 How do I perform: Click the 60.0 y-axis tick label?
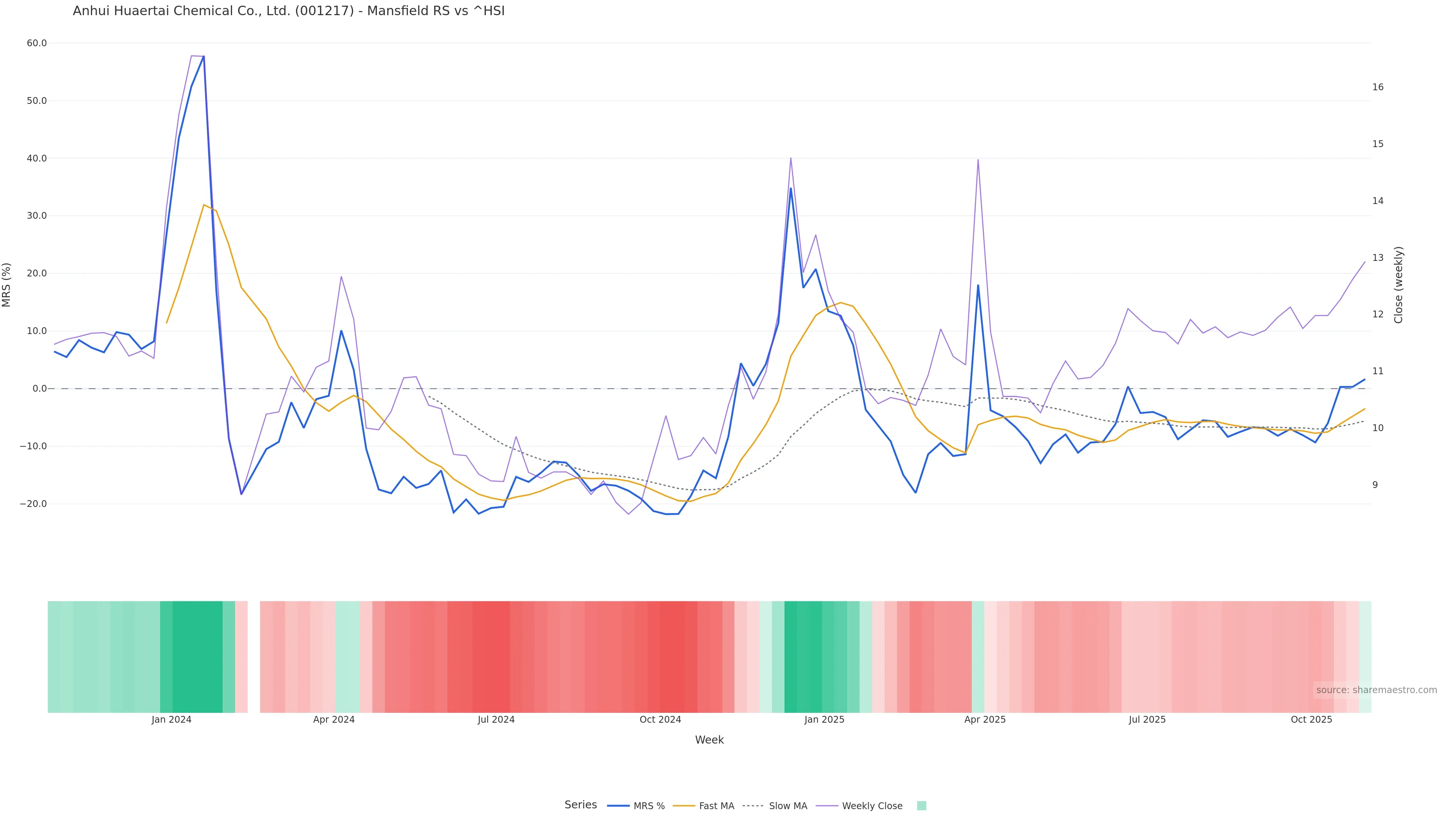pos(37,43)
